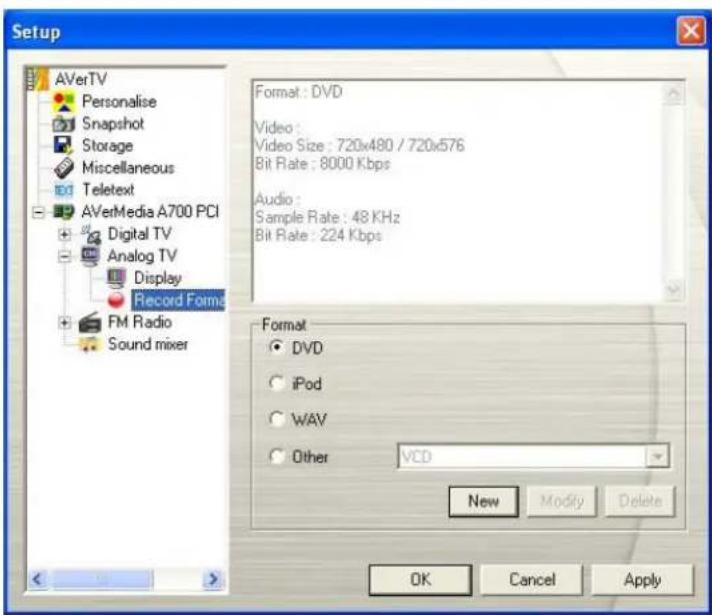Open the Personalise settings page

119,101
